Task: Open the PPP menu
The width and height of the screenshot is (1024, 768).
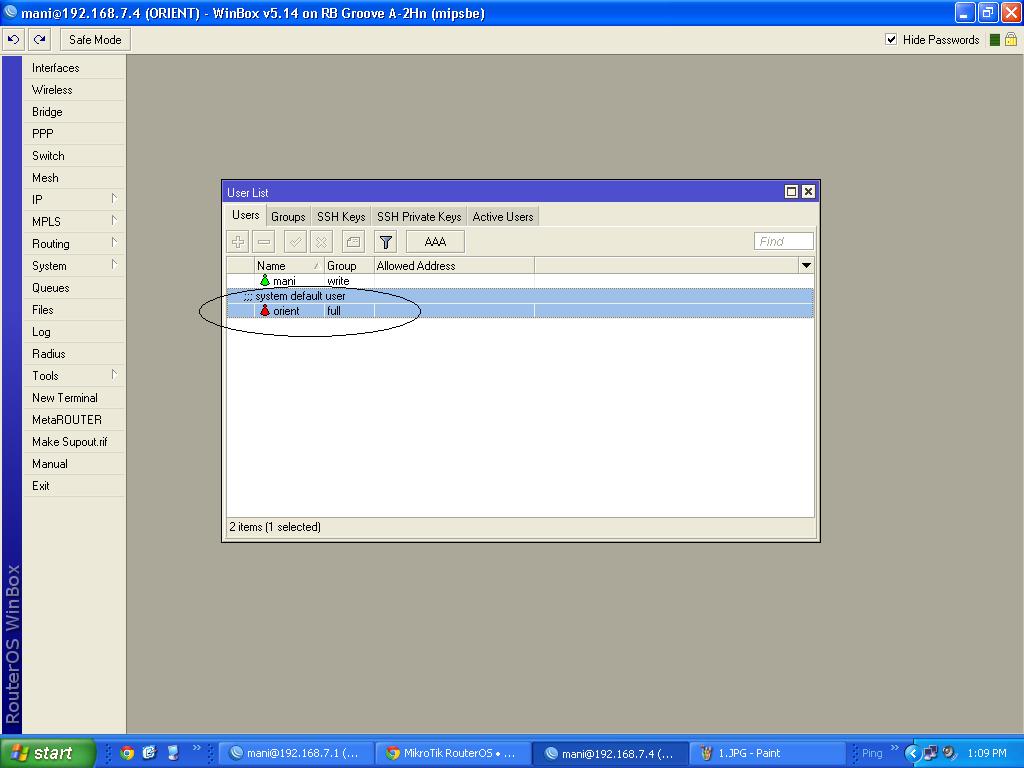Action: pyautogui.click(x=73, y=134)
